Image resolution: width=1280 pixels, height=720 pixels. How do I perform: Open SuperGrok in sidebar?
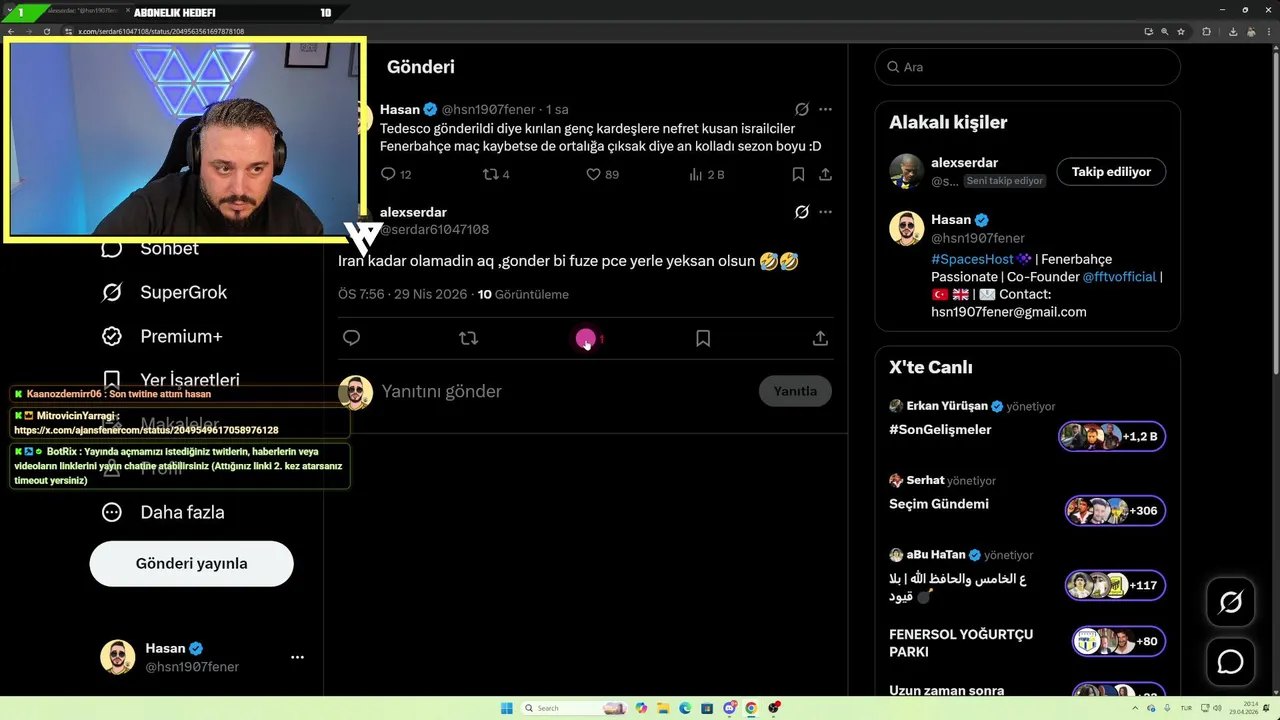coord(164,293)
